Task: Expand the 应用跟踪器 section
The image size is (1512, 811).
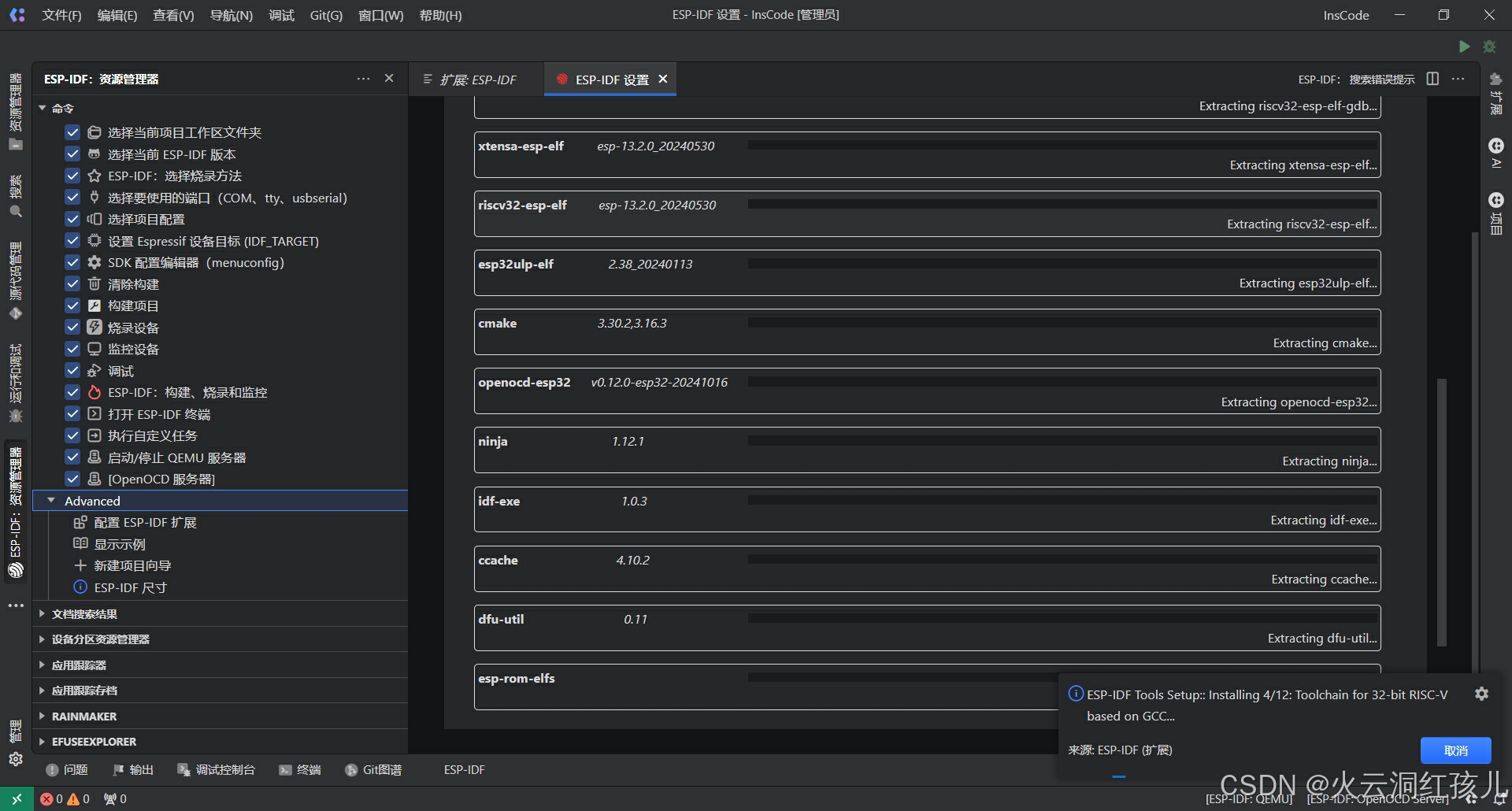Action: coord(220,665)
